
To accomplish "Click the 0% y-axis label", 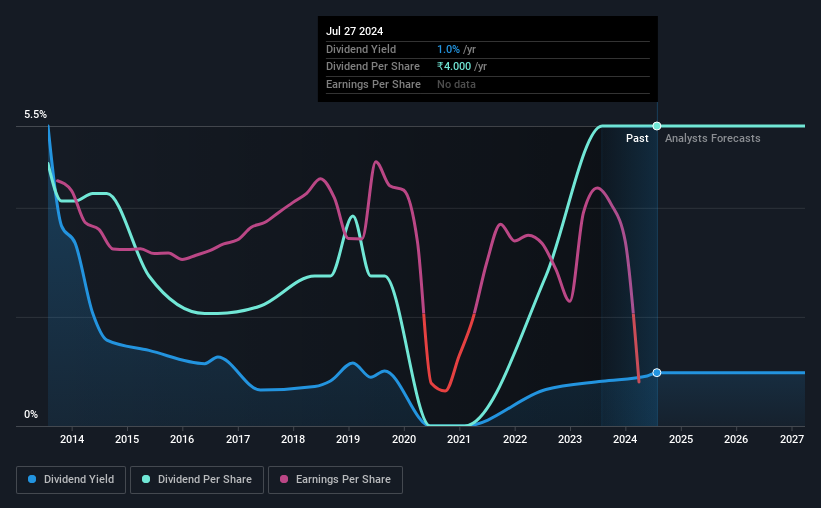I will point(31,414).
